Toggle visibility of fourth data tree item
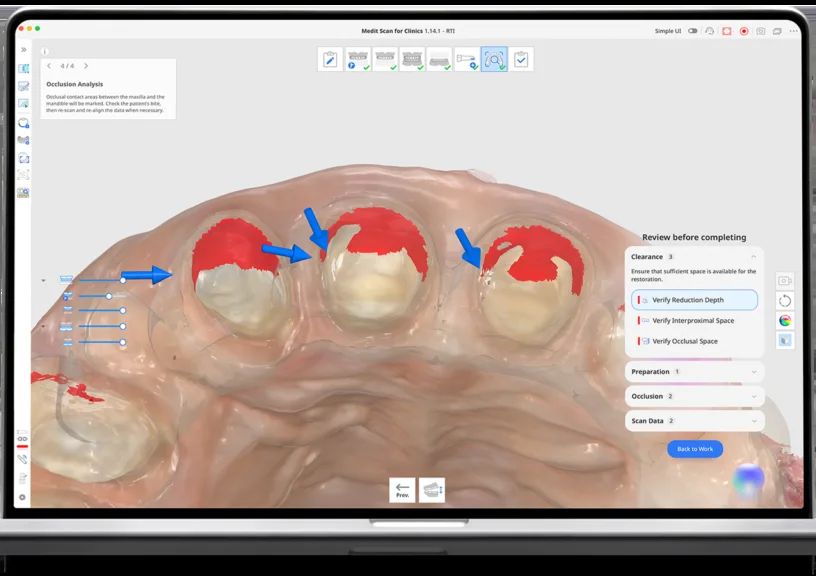The height and width of the screenshot is (576, 816). (66, 326)
